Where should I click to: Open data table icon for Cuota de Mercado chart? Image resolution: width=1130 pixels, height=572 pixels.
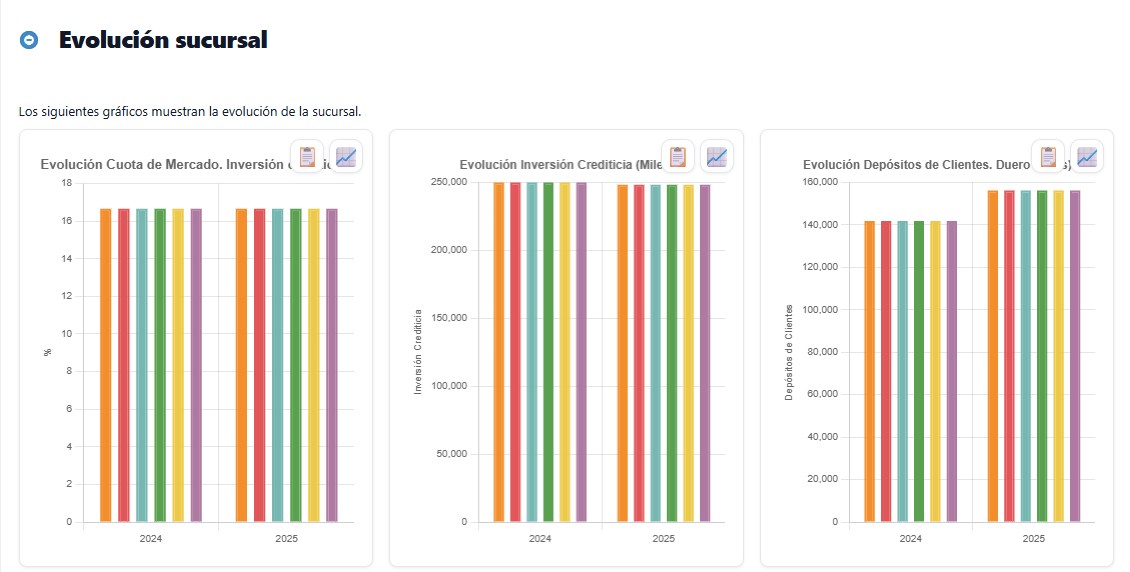pyautogui.click(x=307, y=156)
